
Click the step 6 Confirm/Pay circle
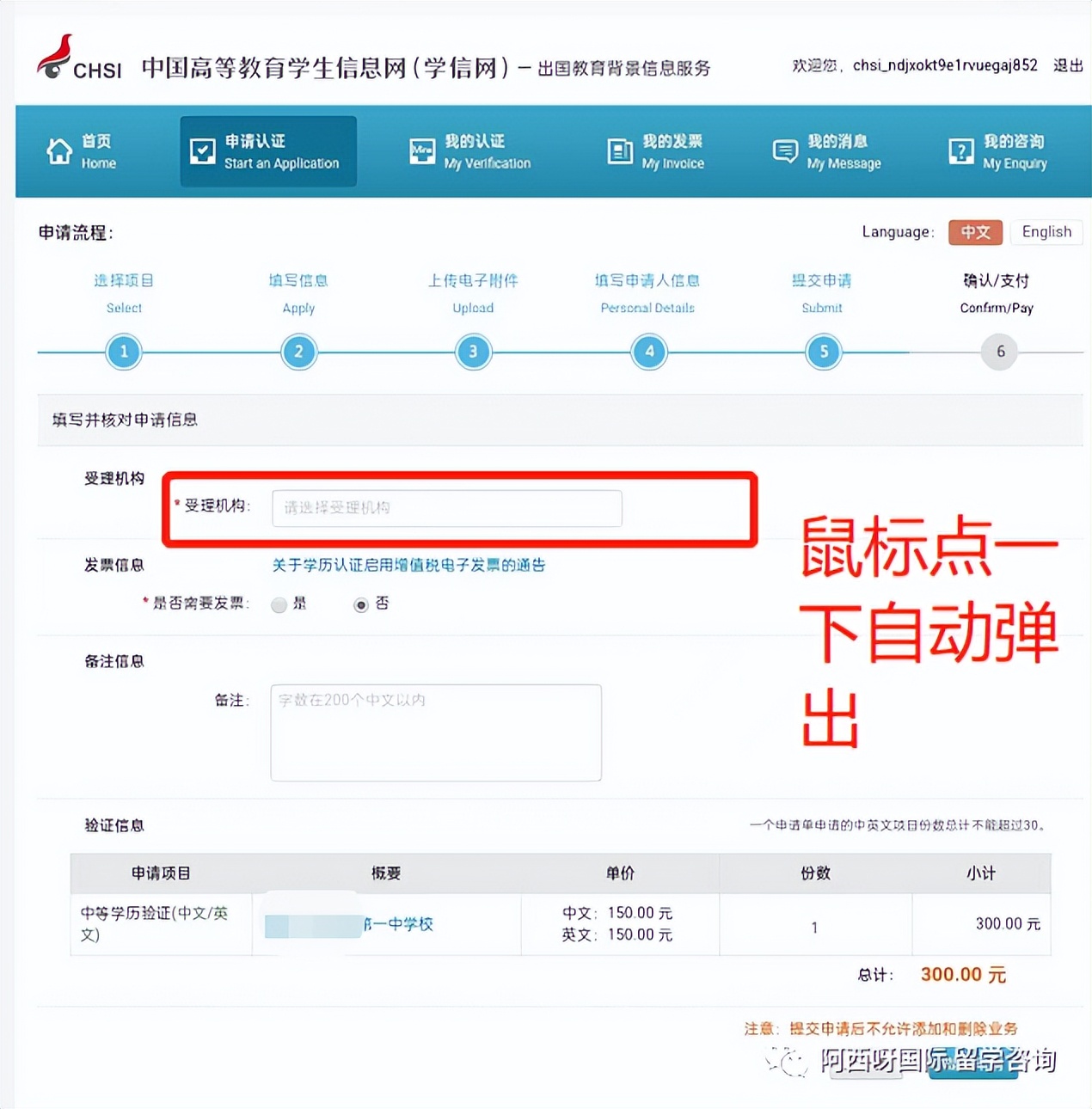pos(997,352)
